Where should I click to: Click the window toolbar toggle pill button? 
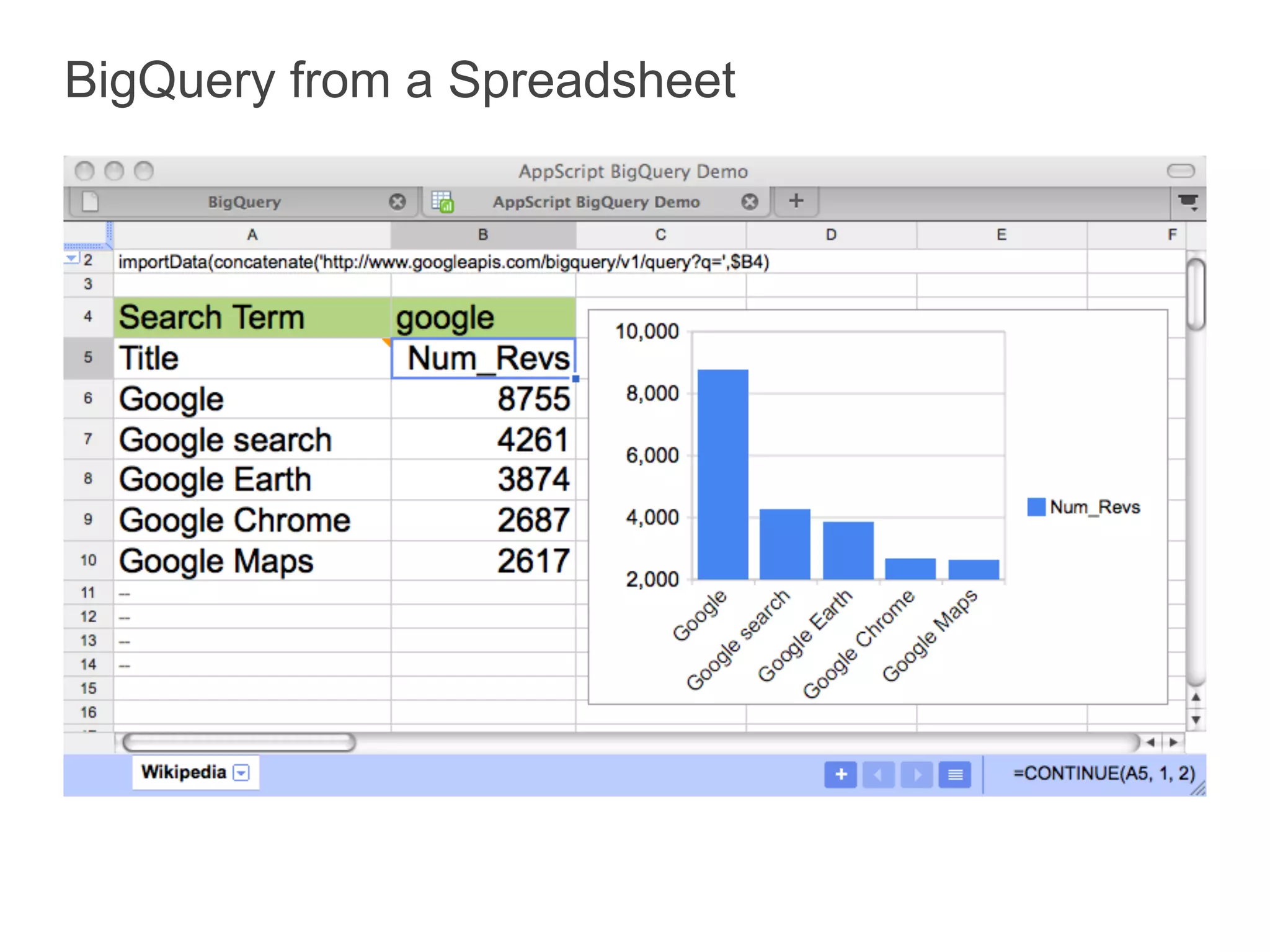[1181, 170]
